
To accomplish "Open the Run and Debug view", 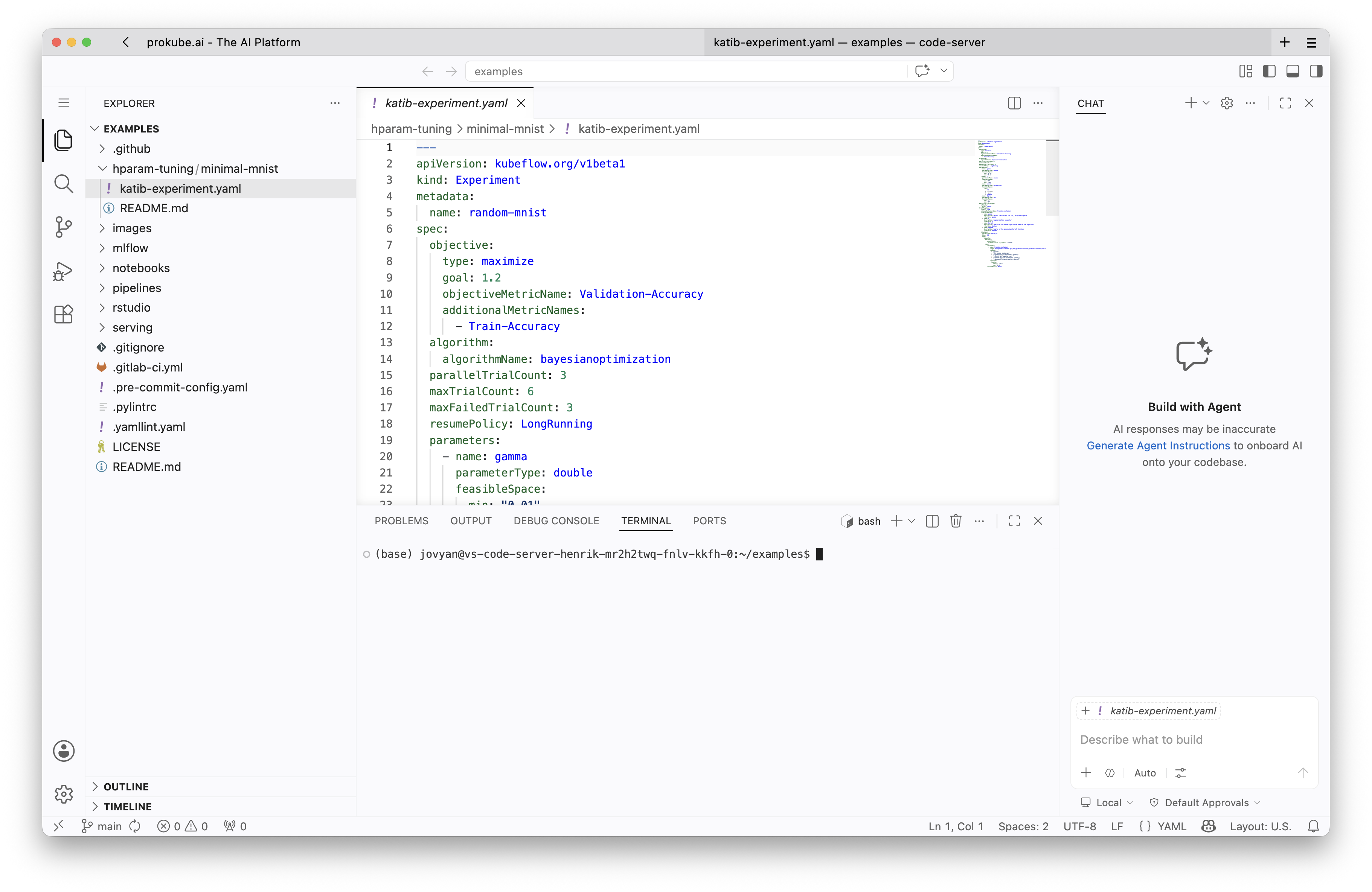I will 63,271.
